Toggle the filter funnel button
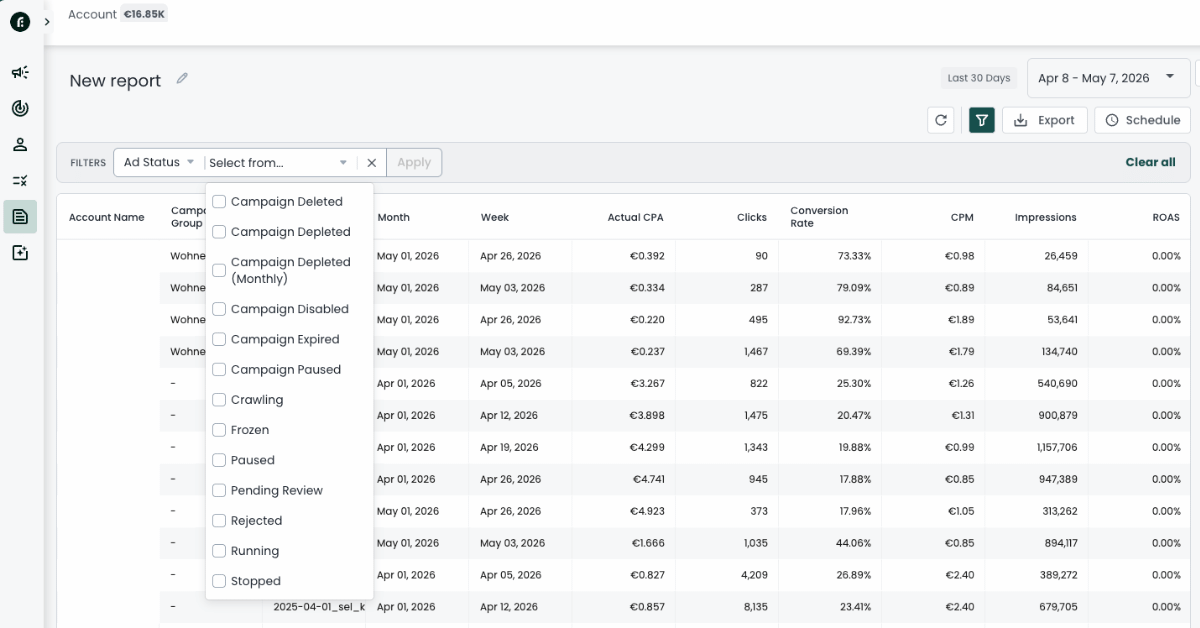The height and width of the screenshot is (628, 1200). pyautogui.click(x=982, y=120)
